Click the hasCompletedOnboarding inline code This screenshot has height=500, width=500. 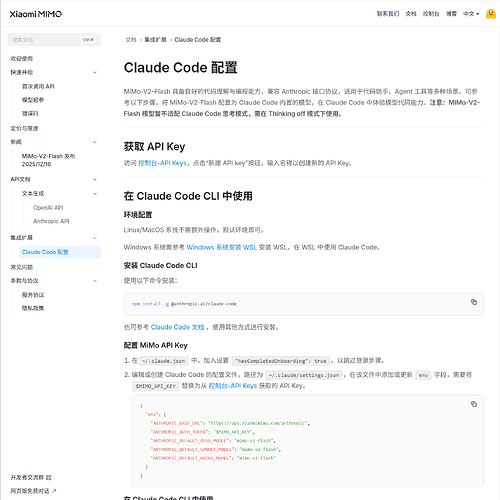[x=281, y=361]
